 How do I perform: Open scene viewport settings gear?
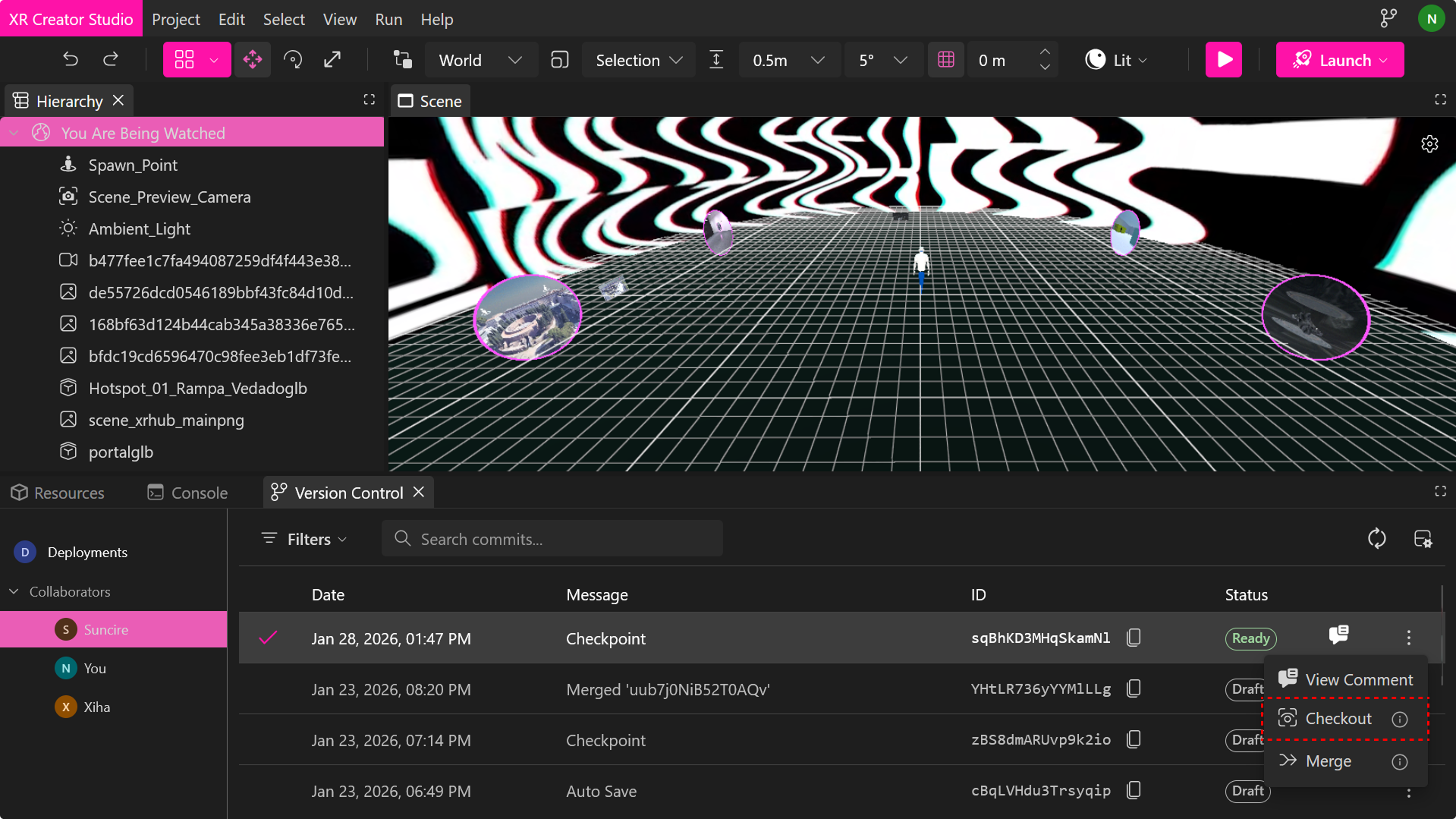click(1429, 144)
